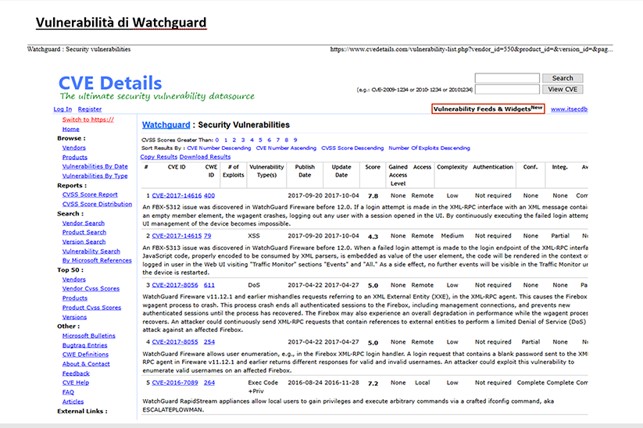Open CWE 79 link
This screenshot has height=428, width=643.
[x=207, y=236]
